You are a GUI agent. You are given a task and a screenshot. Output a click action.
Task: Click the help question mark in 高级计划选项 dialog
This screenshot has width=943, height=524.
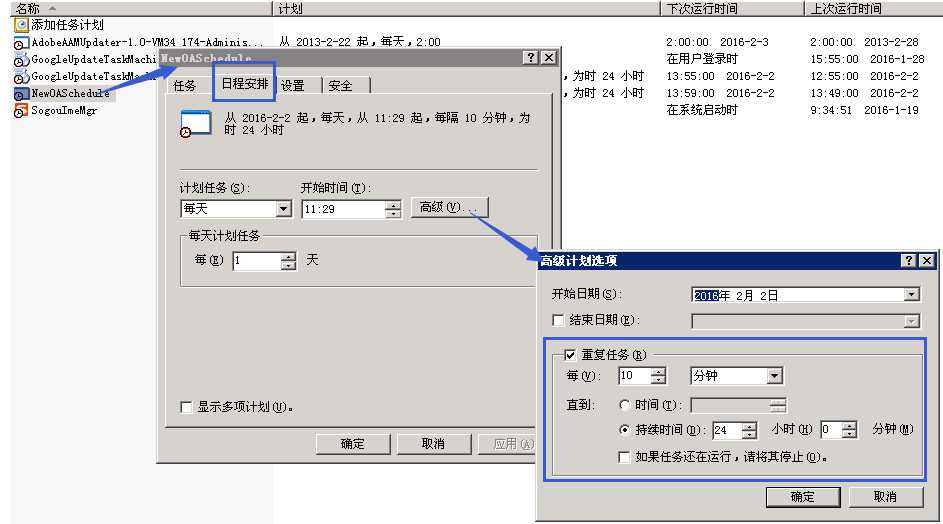909,260
